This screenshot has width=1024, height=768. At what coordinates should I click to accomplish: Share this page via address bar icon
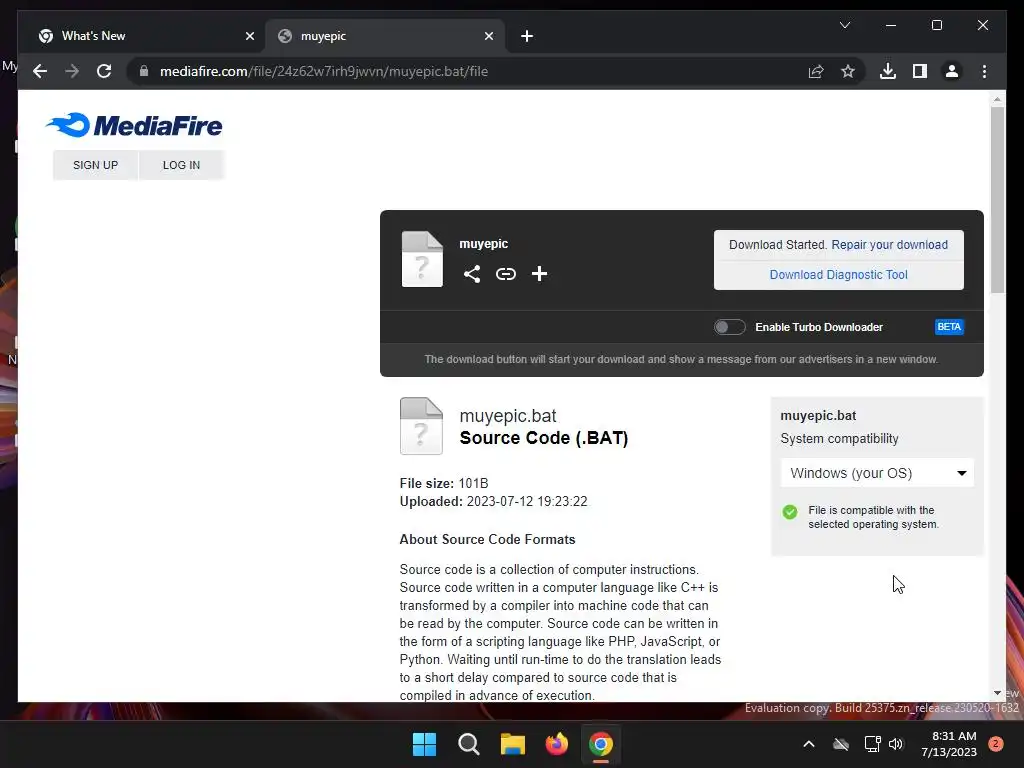[816, 71]
